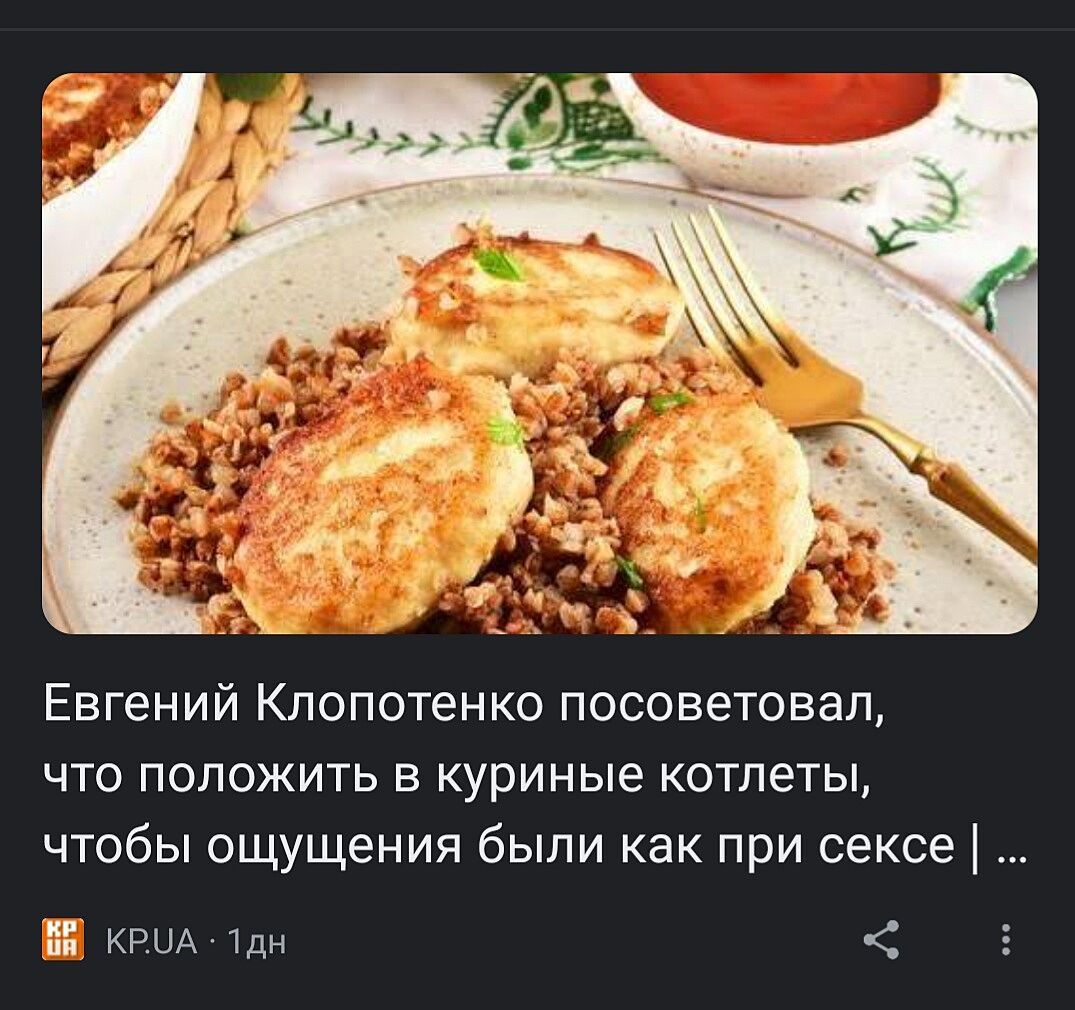Click the "1дн" article timestamp
Screen dimensions: 1075x1010
(256, 942)
